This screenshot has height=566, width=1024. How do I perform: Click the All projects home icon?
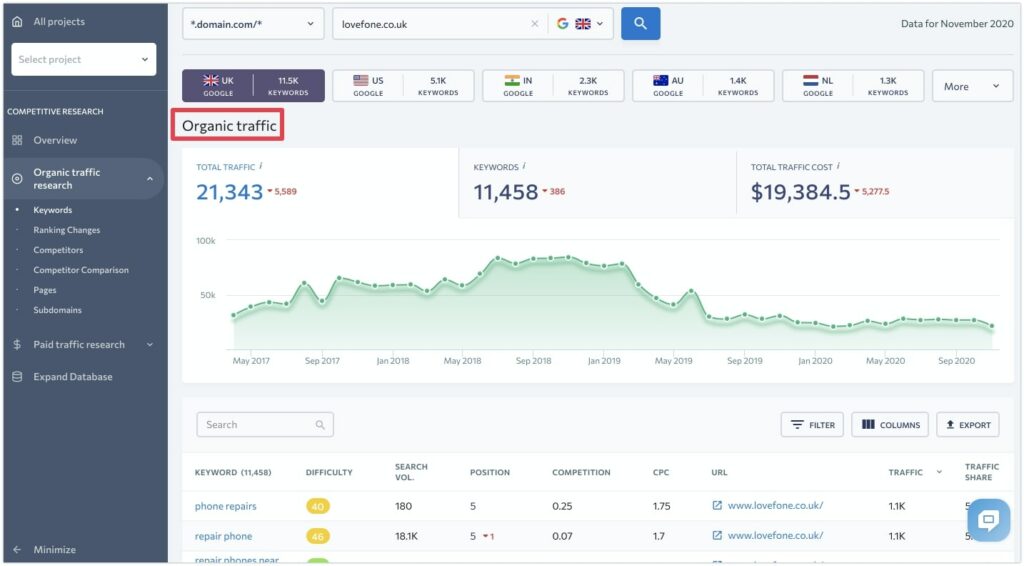pos(17,22)
